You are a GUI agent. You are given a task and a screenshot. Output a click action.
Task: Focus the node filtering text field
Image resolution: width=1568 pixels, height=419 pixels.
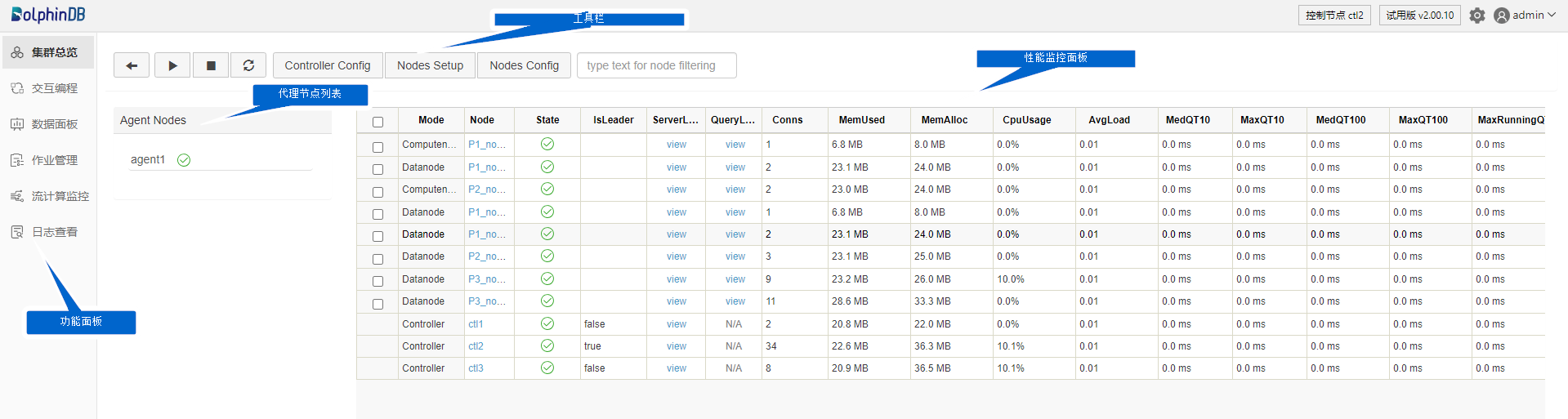[x=656, y=65]
